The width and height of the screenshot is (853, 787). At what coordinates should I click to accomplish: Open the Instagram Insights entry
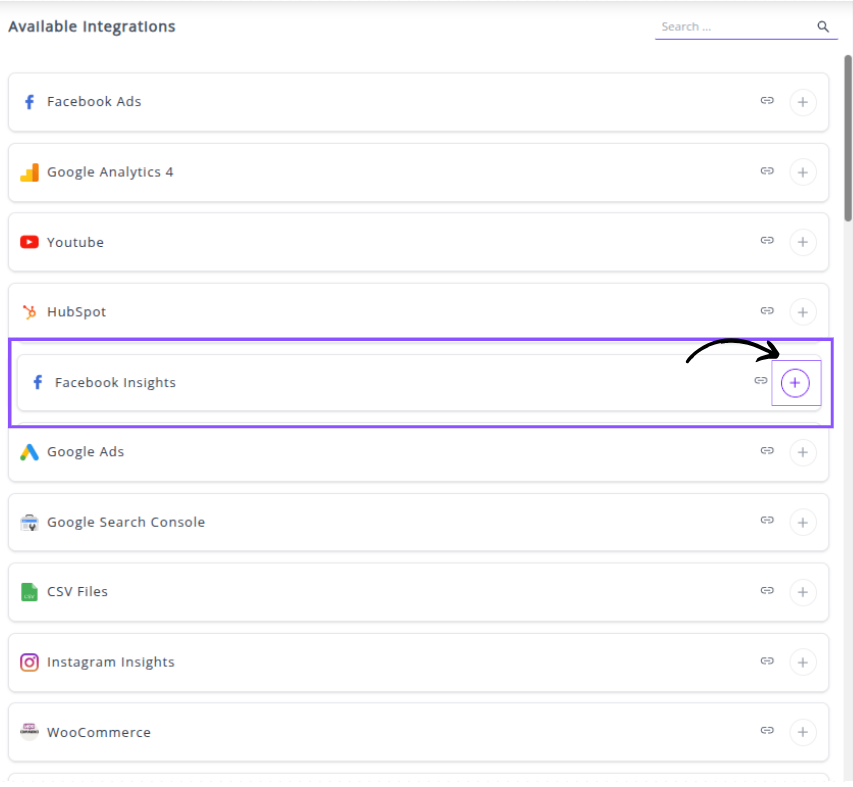coord(110,662)
